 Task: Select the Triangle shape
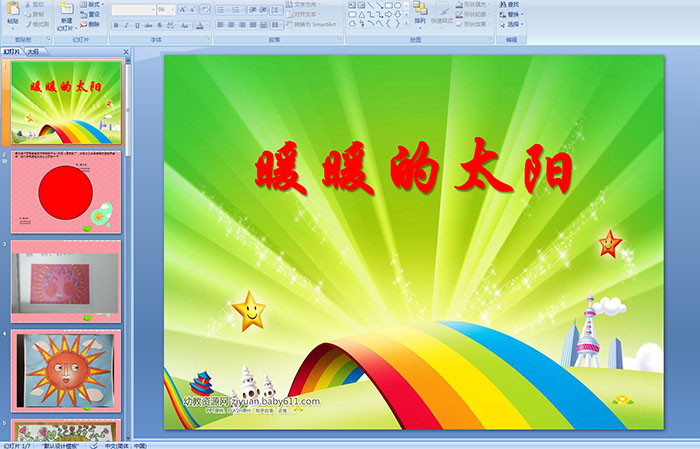click(x=361, y=14)
